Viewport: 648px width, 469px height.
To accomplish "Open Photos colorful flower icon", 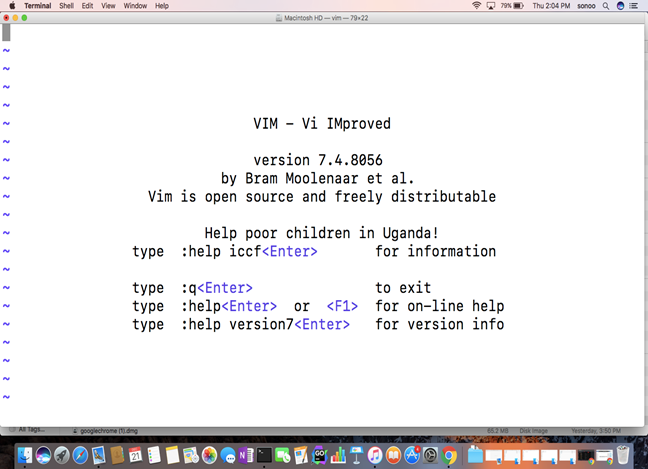I will (x=209, y=455).
